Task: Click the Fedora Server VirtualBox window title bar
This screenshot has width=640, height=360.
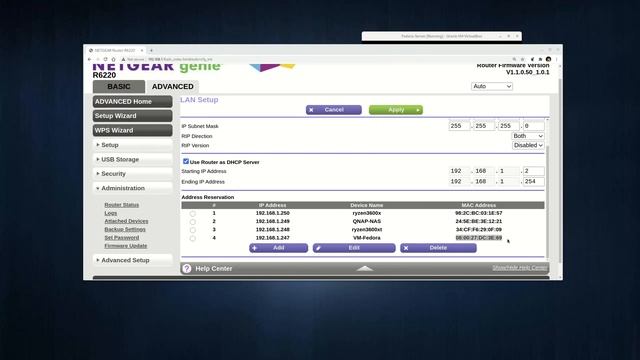Action: point(442,36)
